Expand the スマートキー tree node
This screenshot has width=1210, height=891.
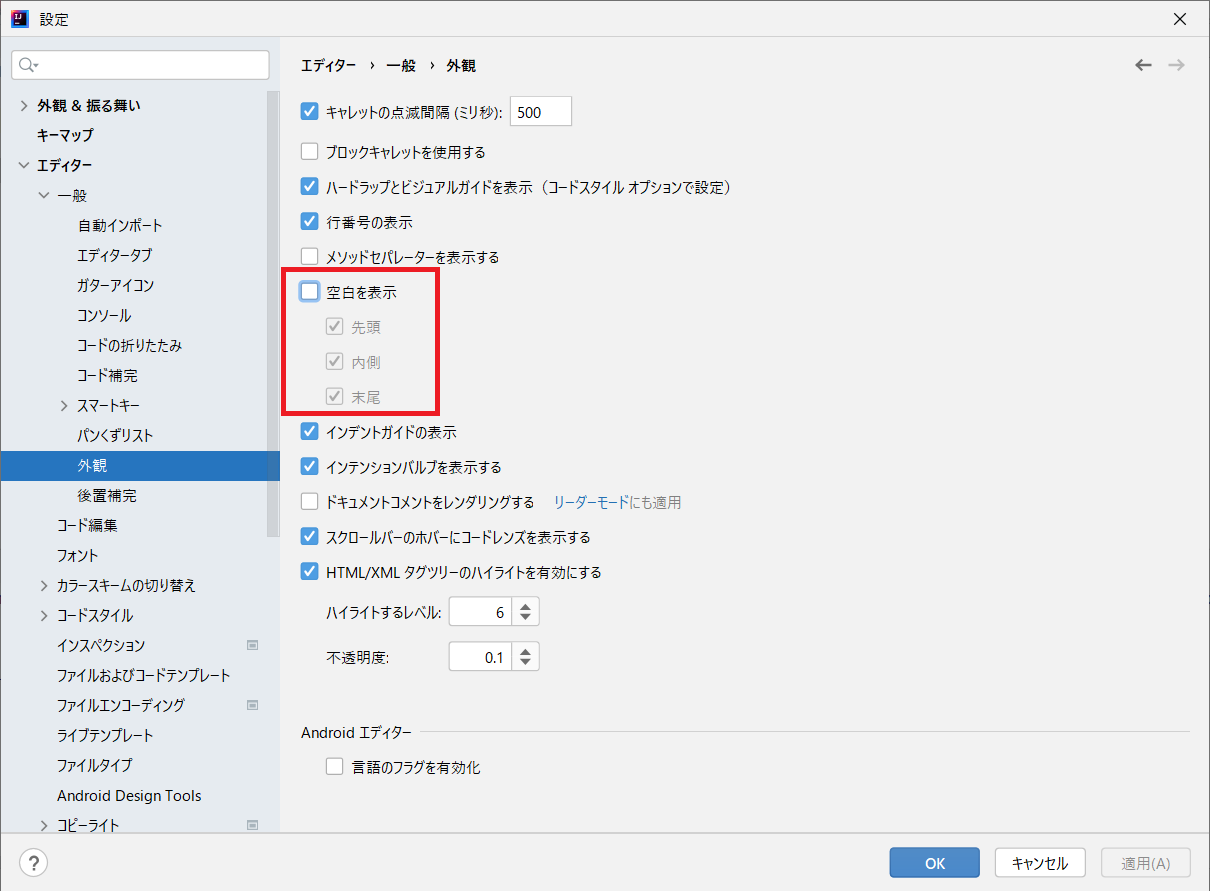click(64, 405)
